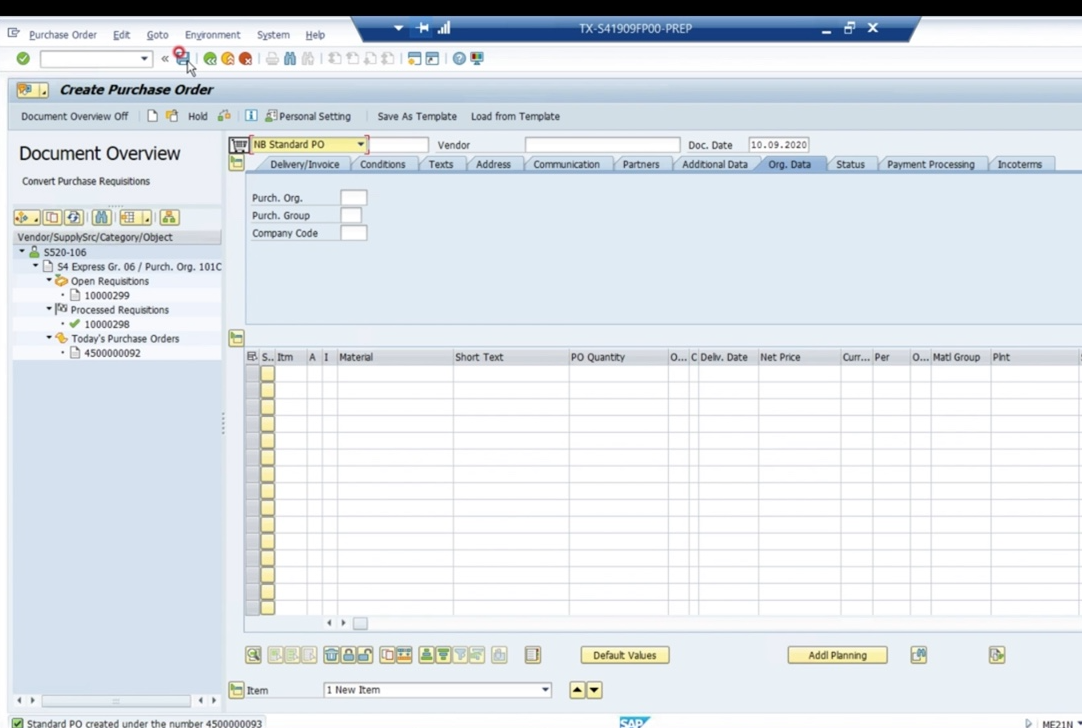This screenshot has height=728, width=1082.
Task: Click the hierarchy breakdown icon in Document Overview
Action: 169,217
